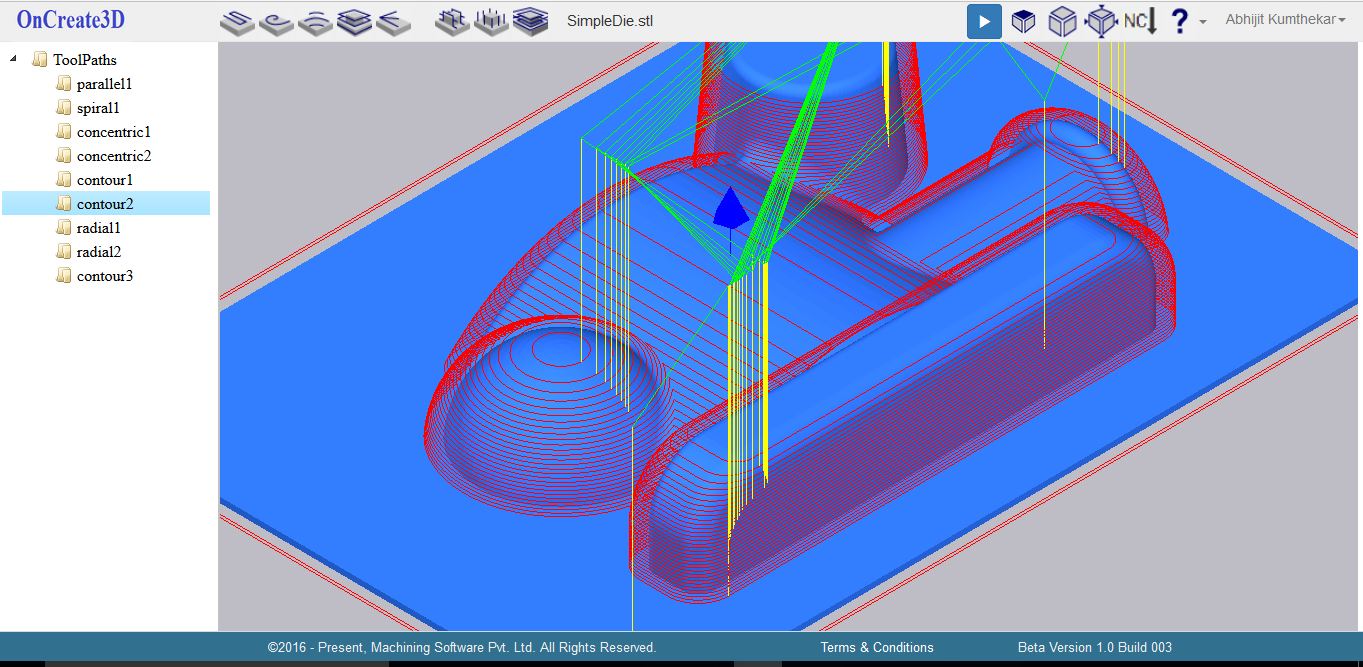Click the OnCreate3D logo
The image size is (1363, 667).
(70, 20)
